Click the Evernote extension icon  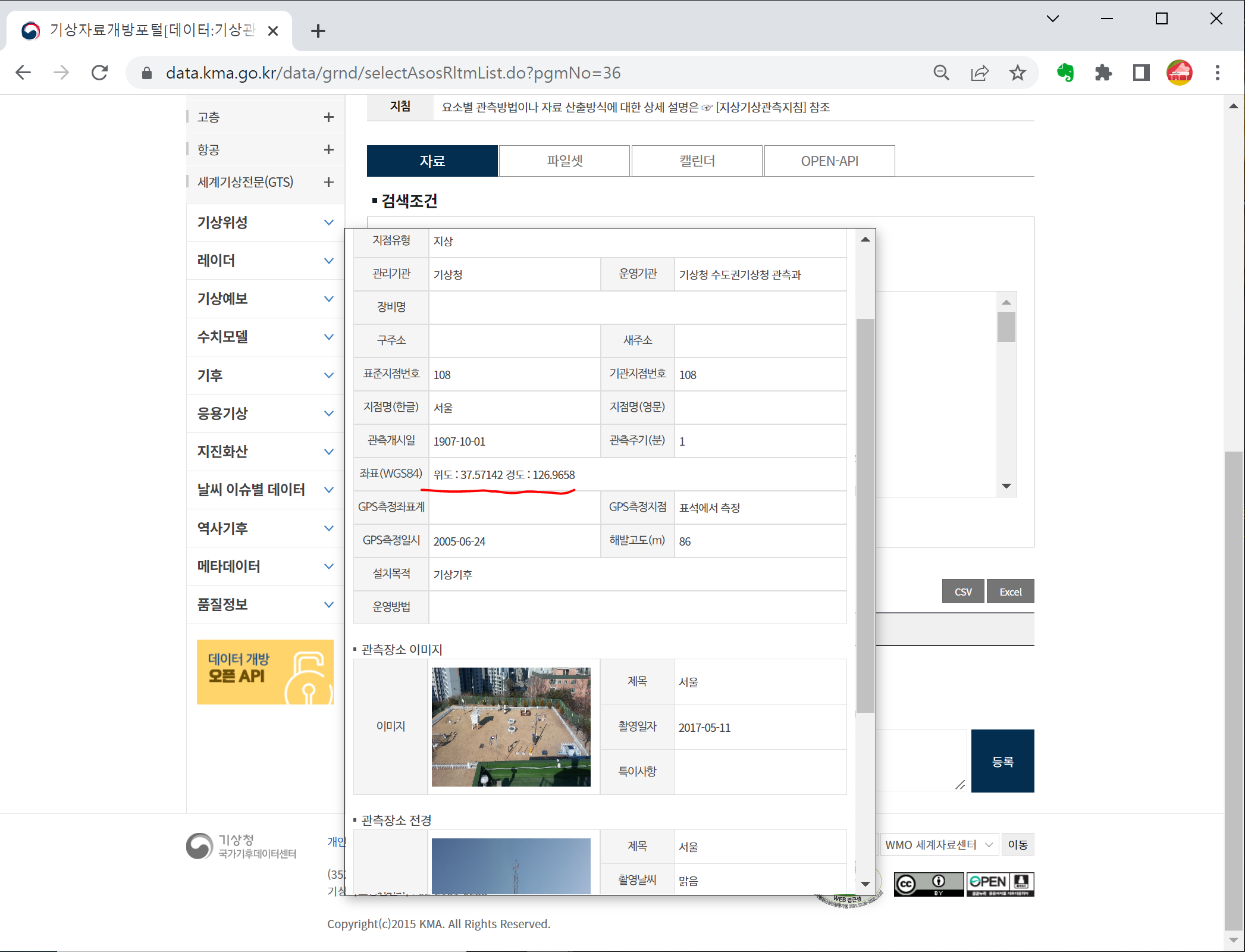pyautogui.click(x=1065, y=73)
